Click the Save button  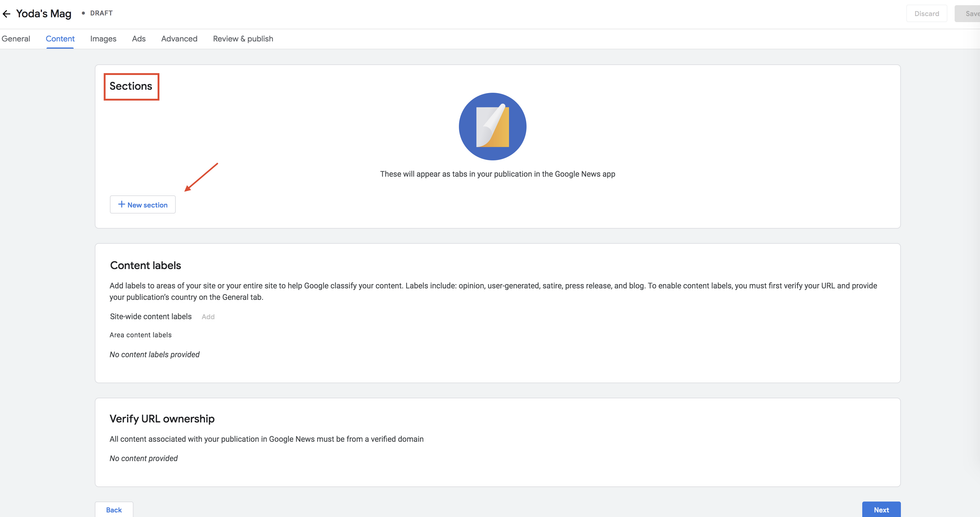point(970,14)
